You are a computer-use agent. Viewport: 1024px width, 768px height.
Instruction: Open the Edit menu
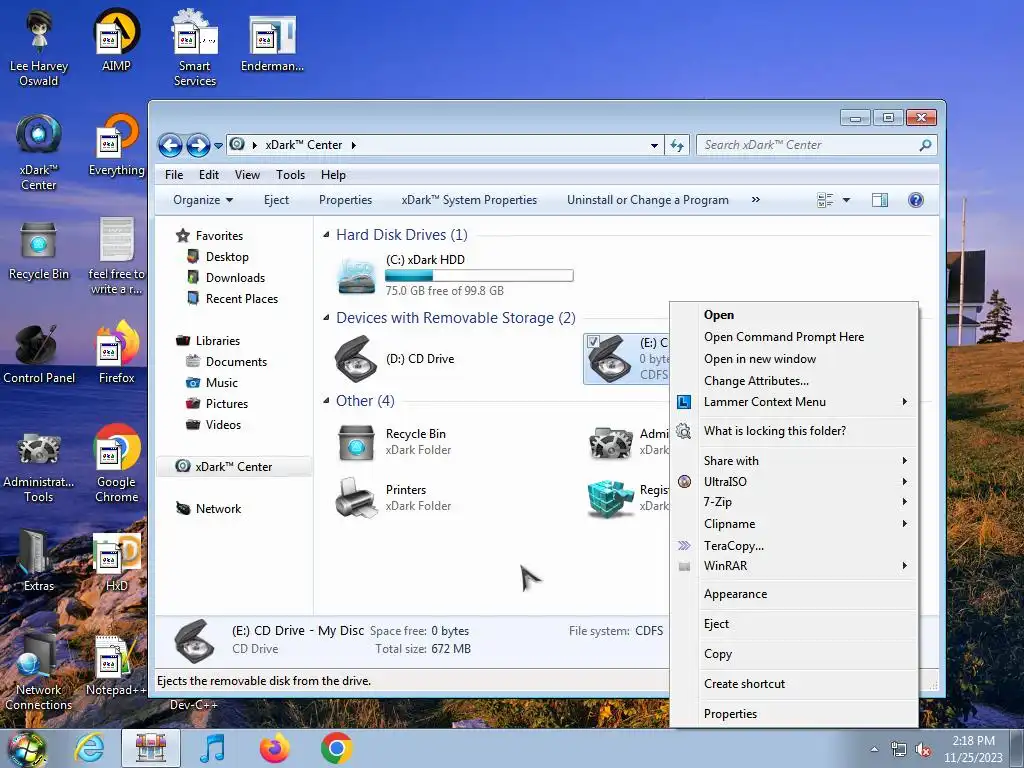click(x=209, y=175)
